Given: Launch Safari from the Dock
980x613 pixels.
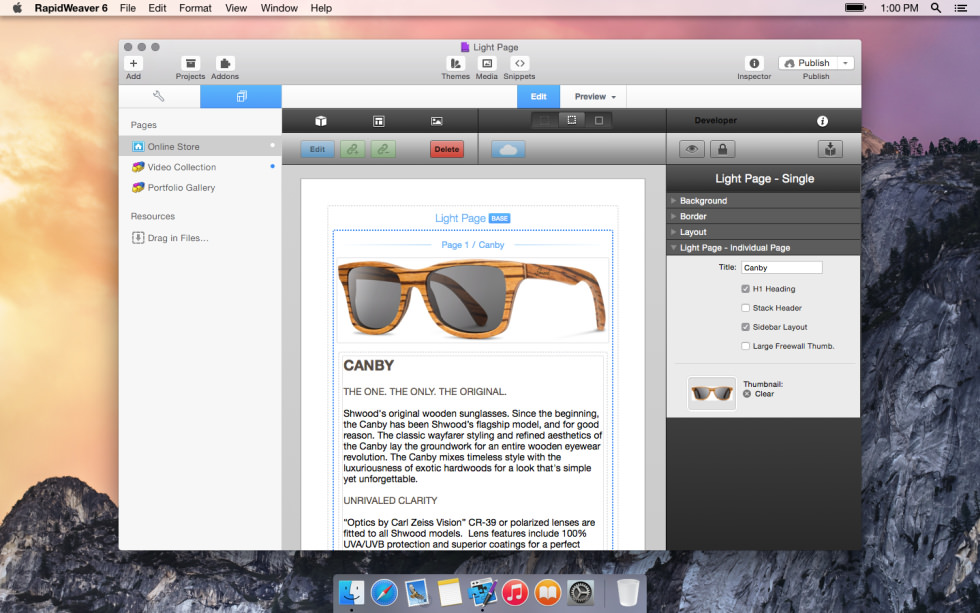Looking at the screenshot, I should point(384,592).
